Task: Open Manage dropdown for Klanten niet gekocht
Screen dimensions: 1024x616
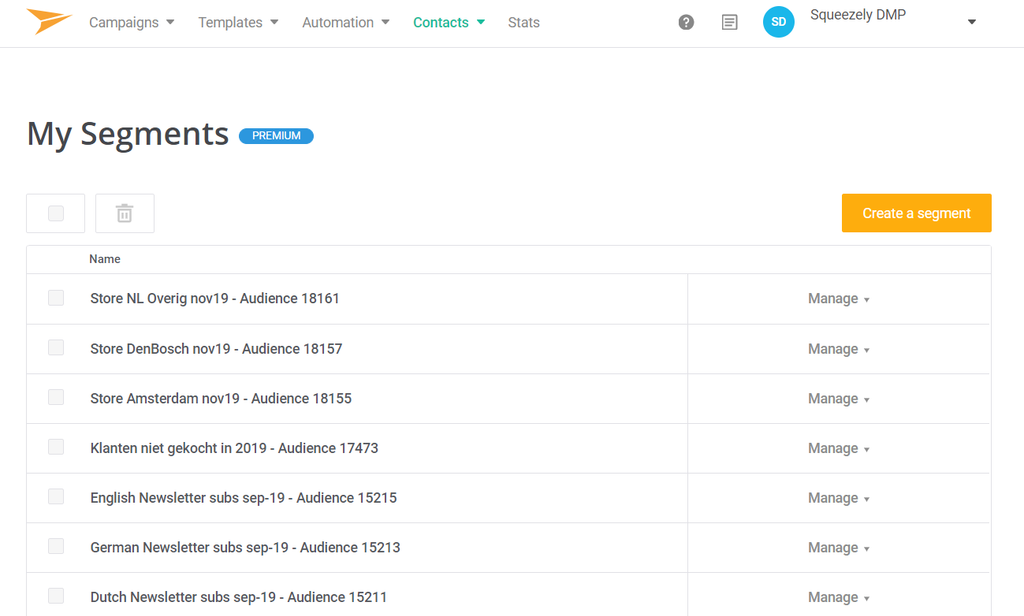Action: tap(839, 448)
